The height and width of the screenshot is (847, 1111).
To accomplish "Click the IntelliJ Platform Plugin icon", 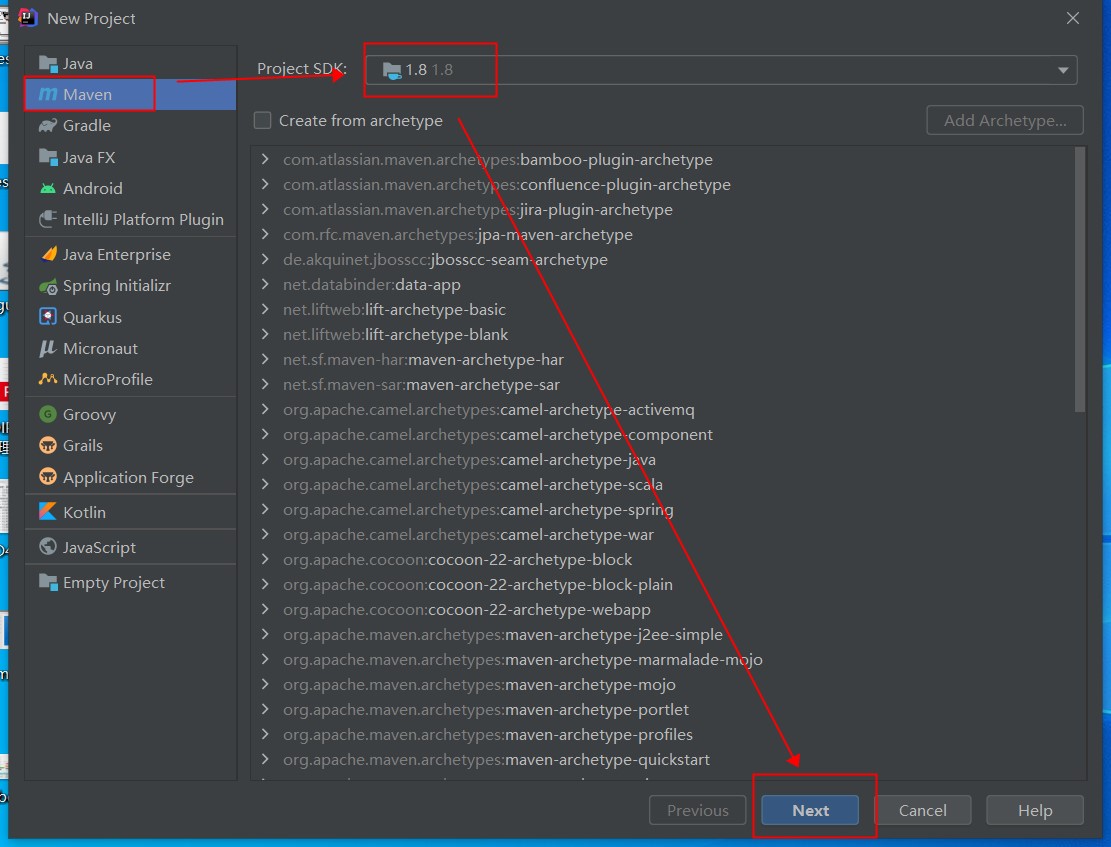I will [48, 220].
